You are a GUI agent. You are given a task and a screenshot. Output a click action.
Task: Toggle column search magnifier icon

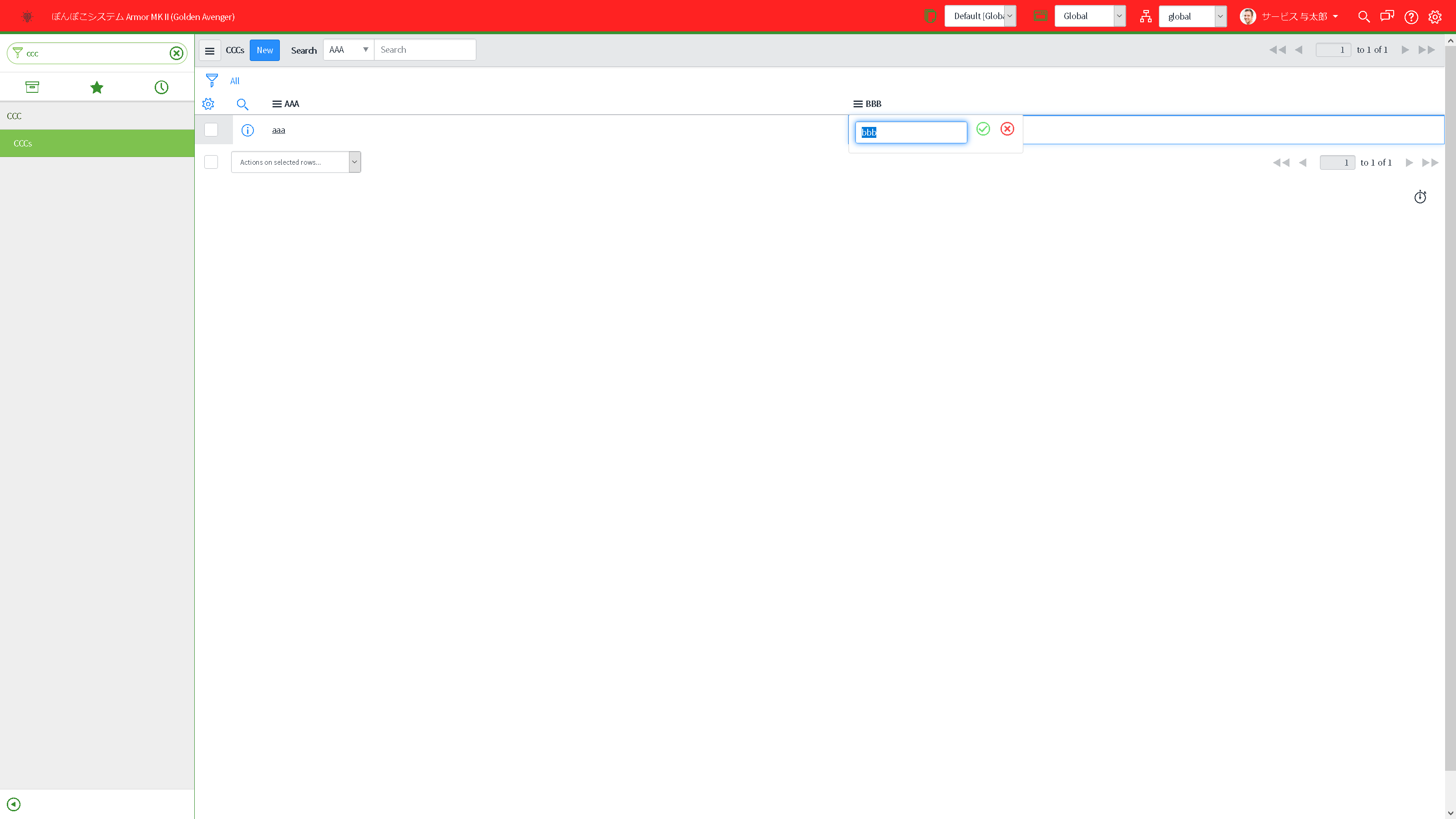click(x=242, y=104)
